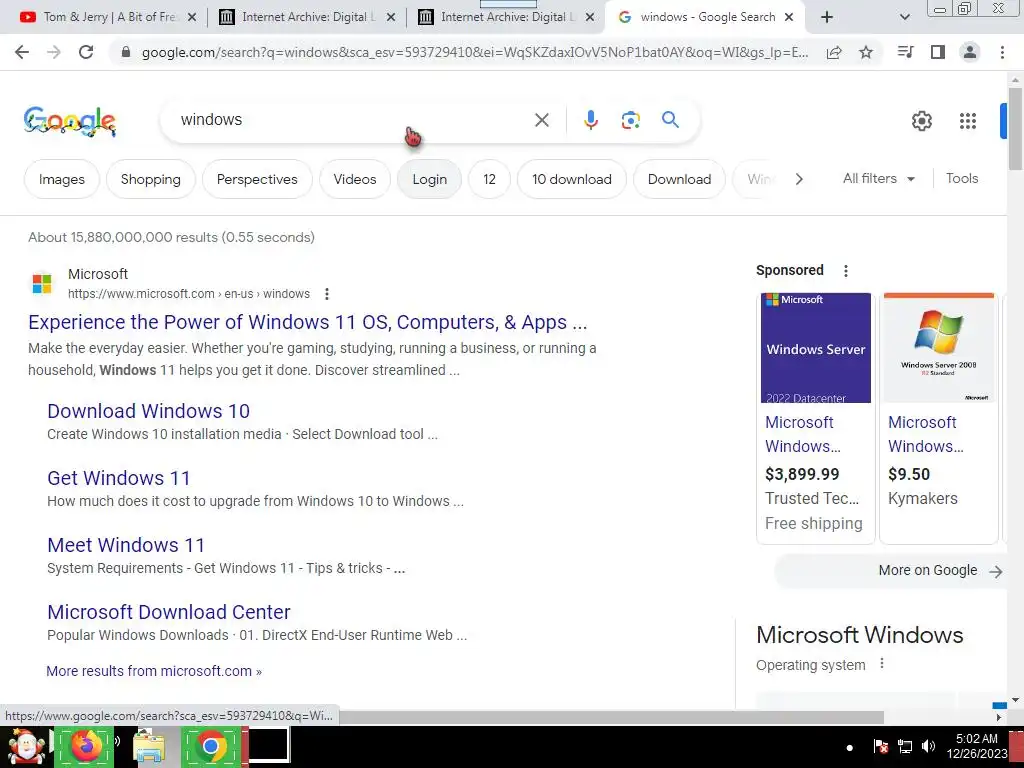Click the $3,899.99 price text
This screenshot has height=768, width=1024.
[802, 474]
